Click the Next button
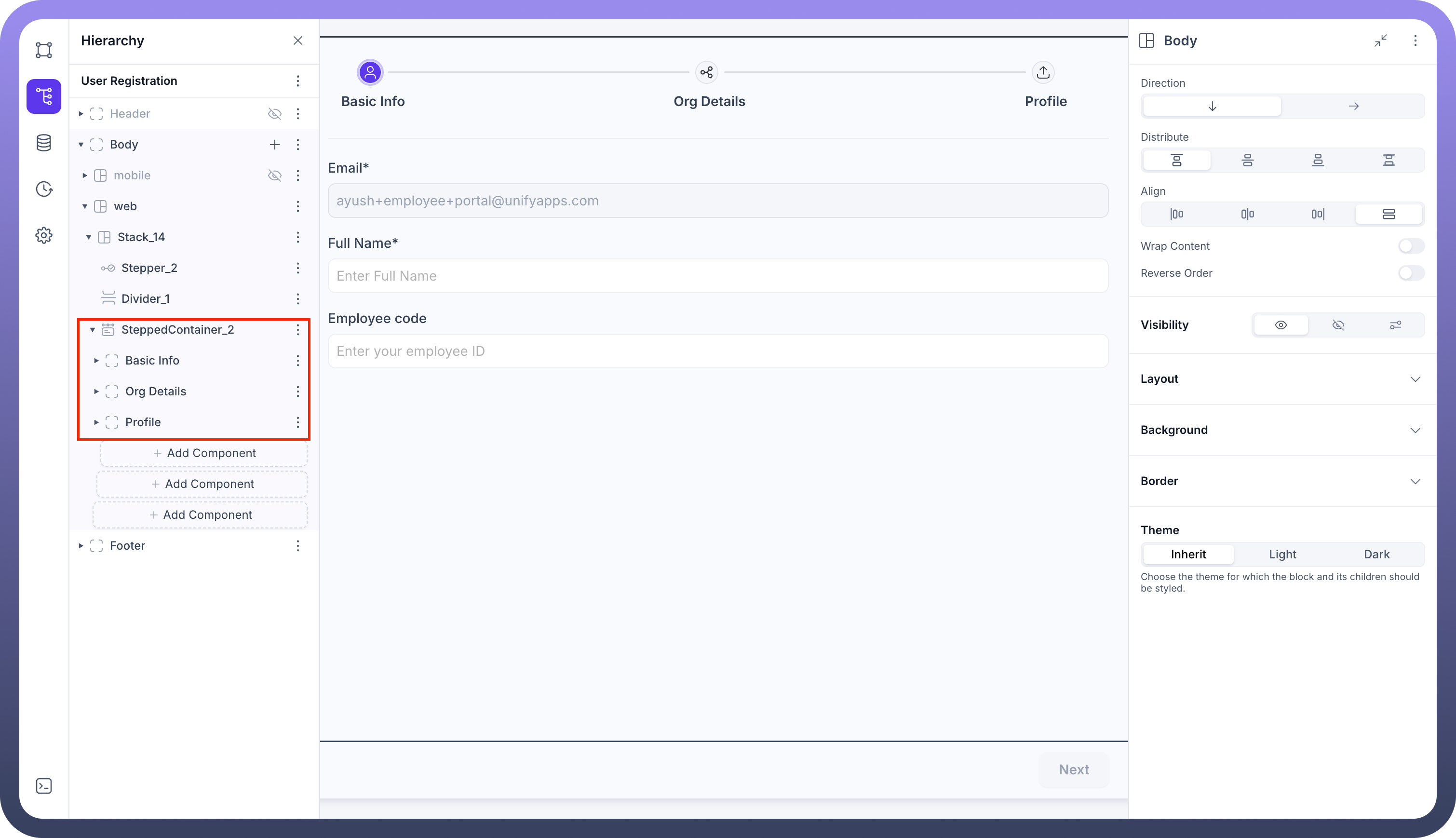 click(1073, 770)
